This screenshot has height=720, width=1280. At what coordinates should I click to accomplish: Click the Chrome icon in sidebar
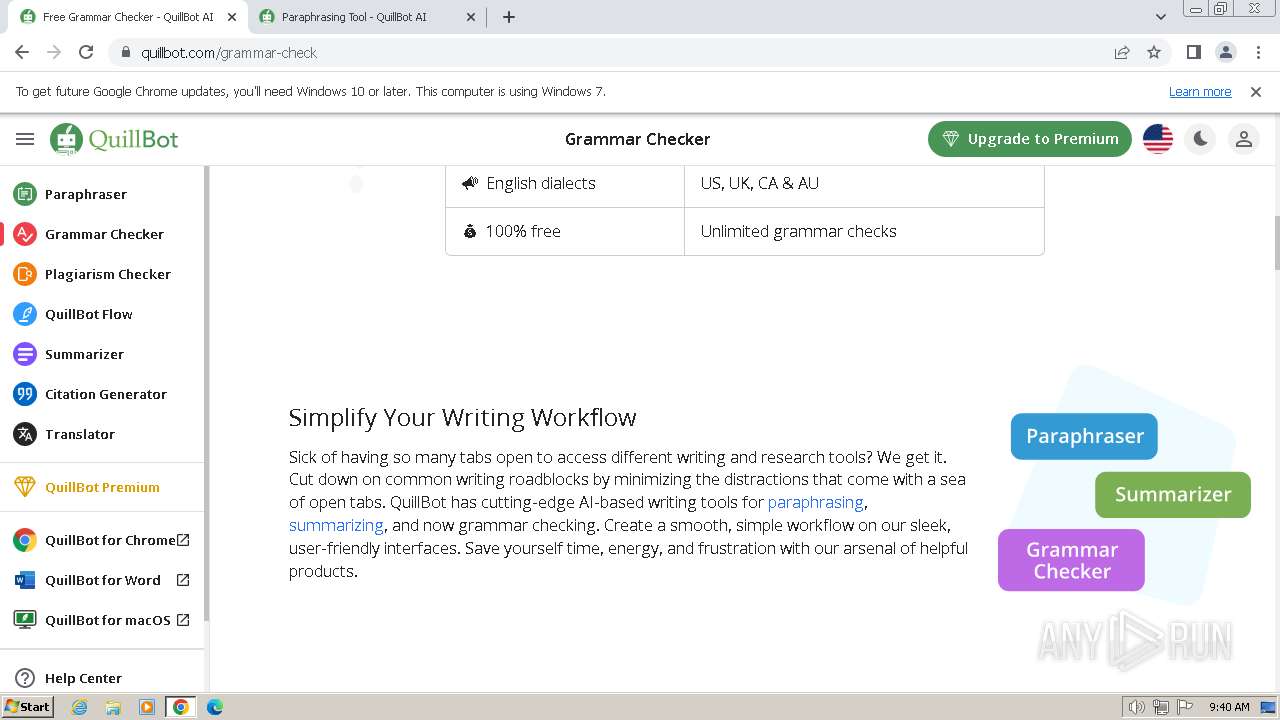(25, 540)
